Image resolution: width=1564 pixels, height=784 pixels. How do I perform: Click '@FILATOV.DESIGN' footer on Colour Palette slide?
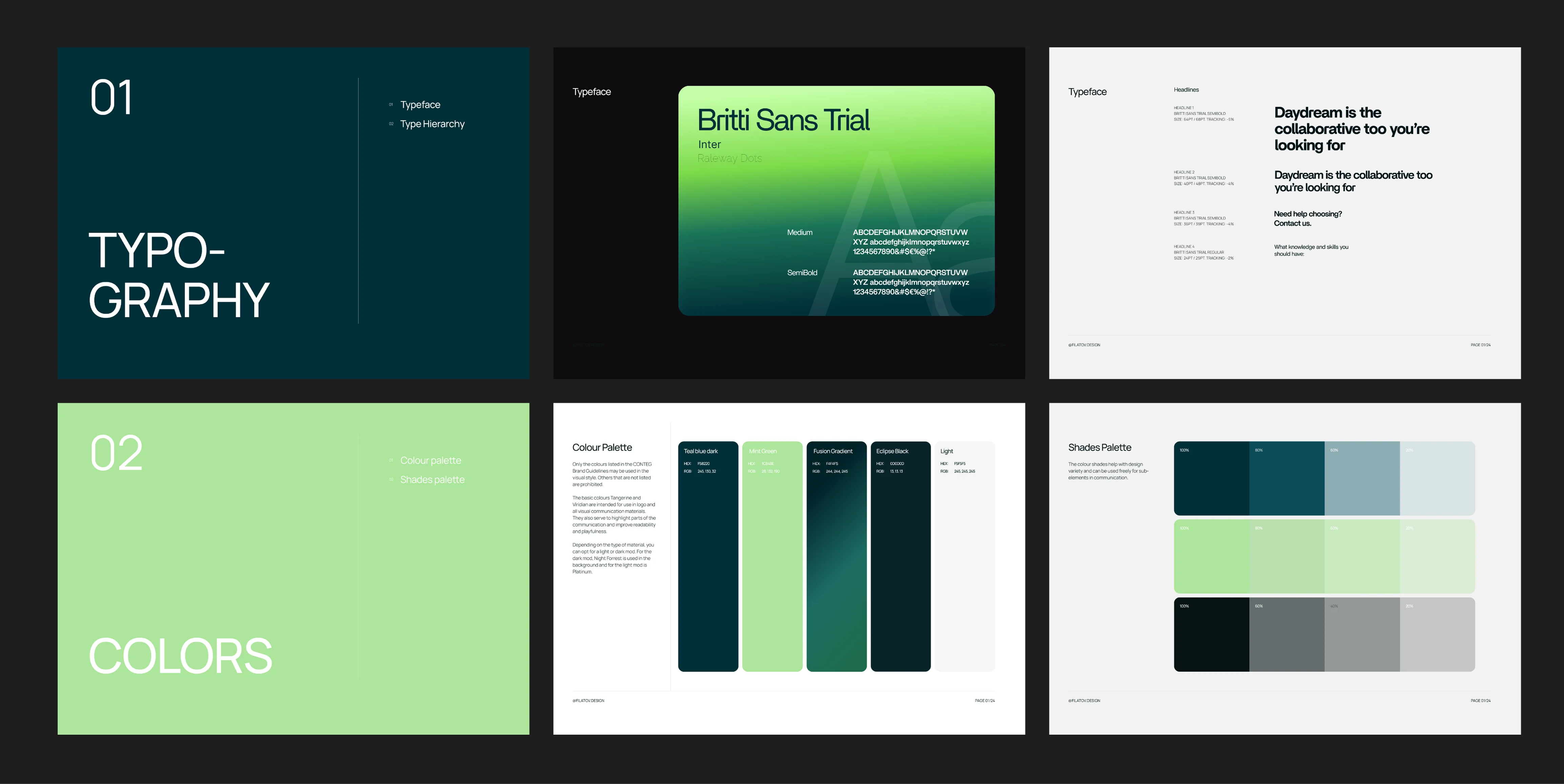point(588,700)
